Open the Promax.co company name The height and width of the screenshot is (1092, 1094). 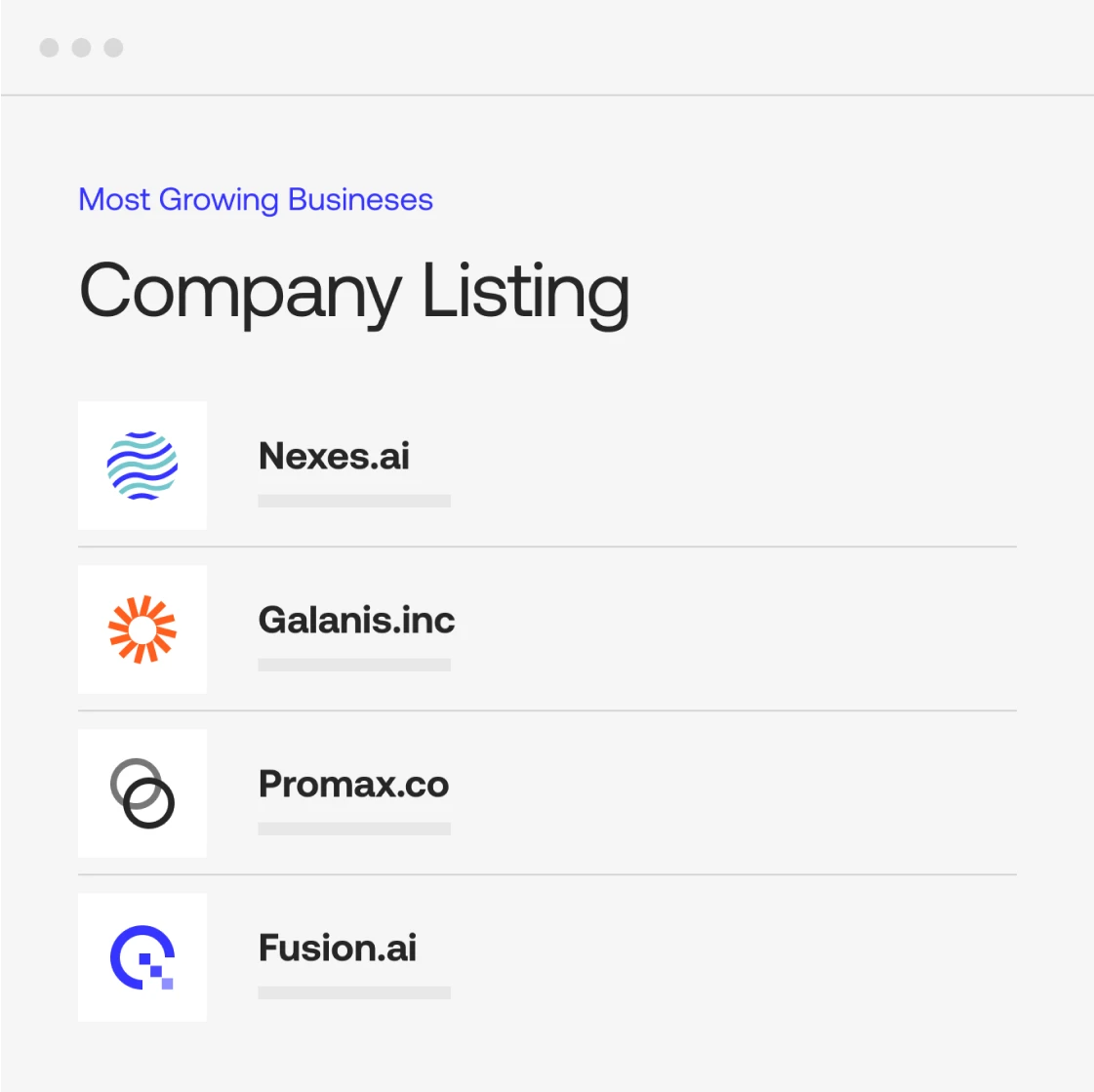[353, 784]
